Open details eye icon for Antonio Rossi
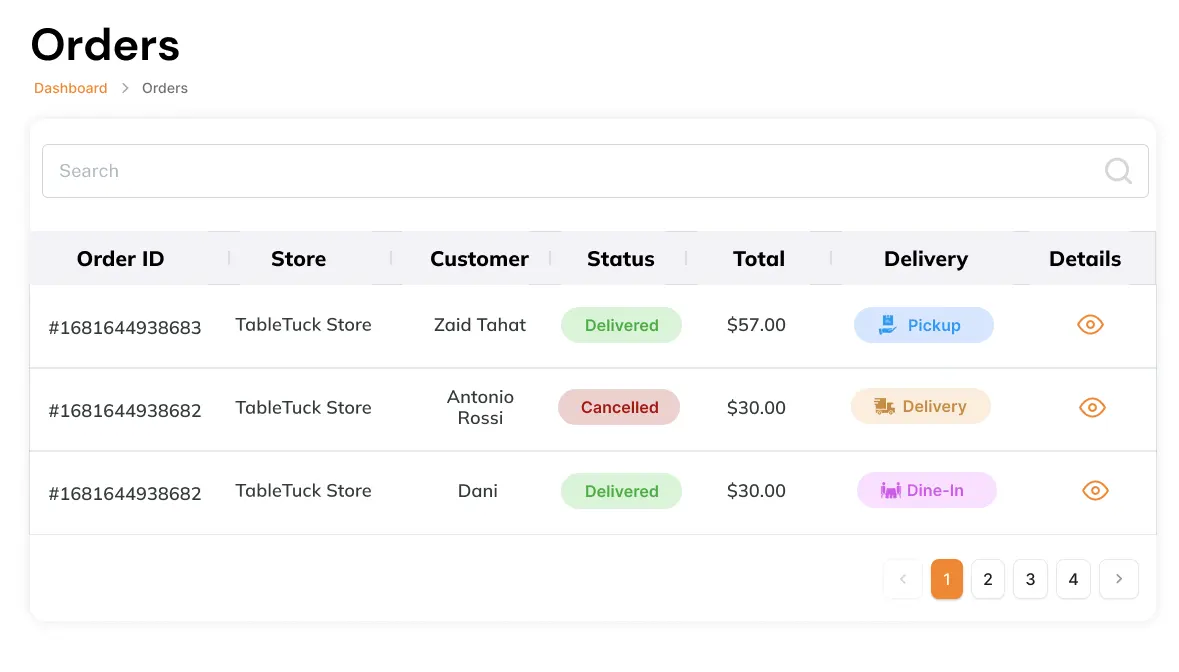 1092,407
